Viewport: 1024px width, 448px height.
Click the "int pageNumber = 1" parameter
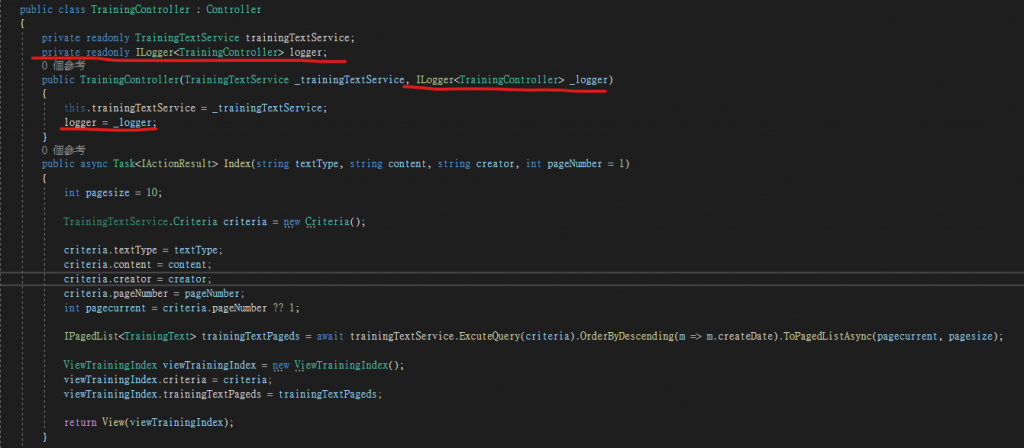(x=575, y=164)
